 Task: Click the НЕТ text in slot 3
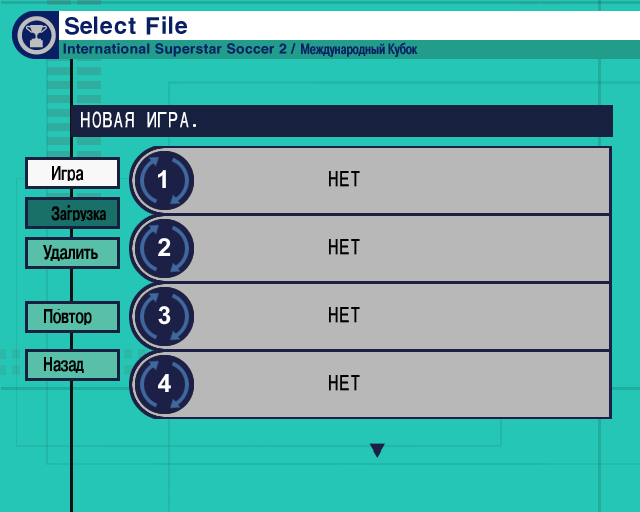point(344,315)
